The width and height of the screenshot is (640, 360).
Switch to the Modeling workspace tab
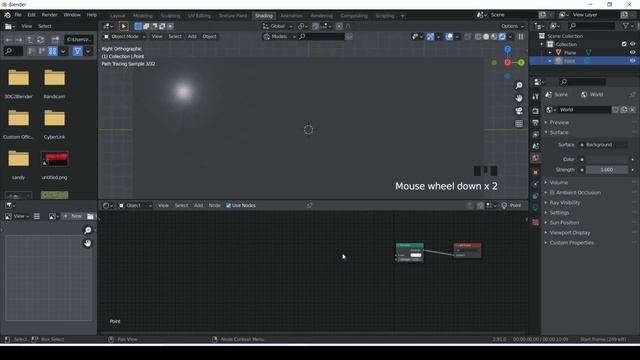click(x=142, y=16)
